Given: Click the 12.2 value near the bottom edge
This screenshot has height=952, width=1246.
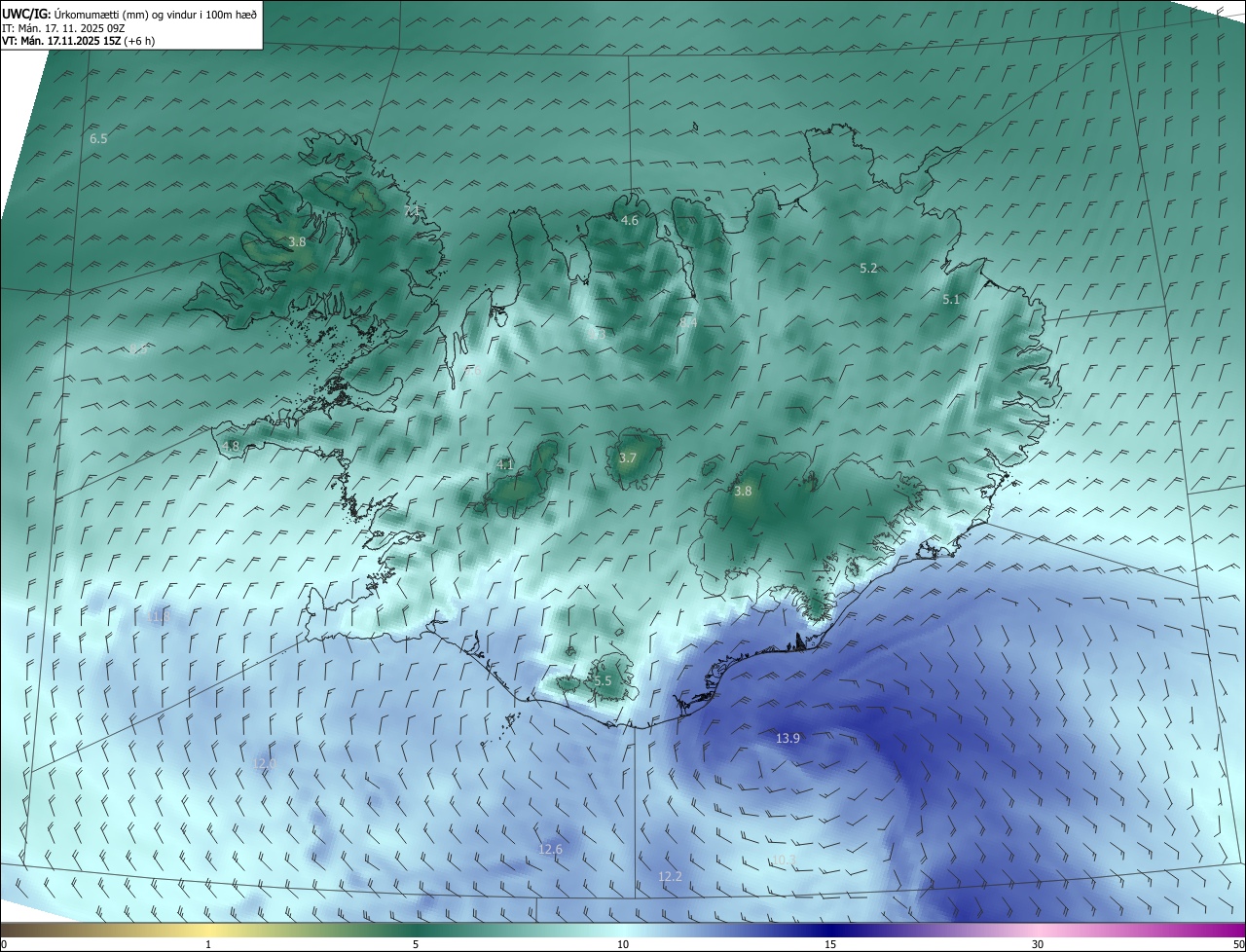Looking at the screenshot, I should tap(670, 877).
